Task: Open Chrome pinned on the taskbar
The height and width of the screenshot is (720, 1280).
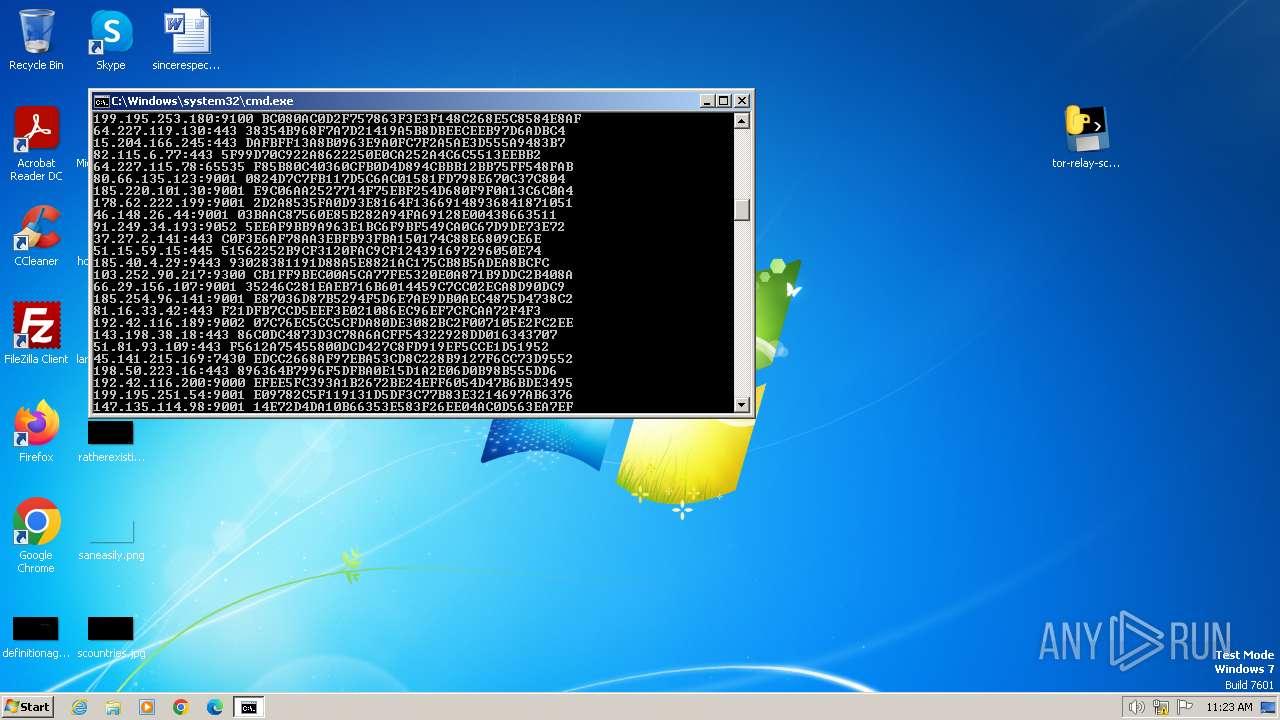Action: point(181,707)
